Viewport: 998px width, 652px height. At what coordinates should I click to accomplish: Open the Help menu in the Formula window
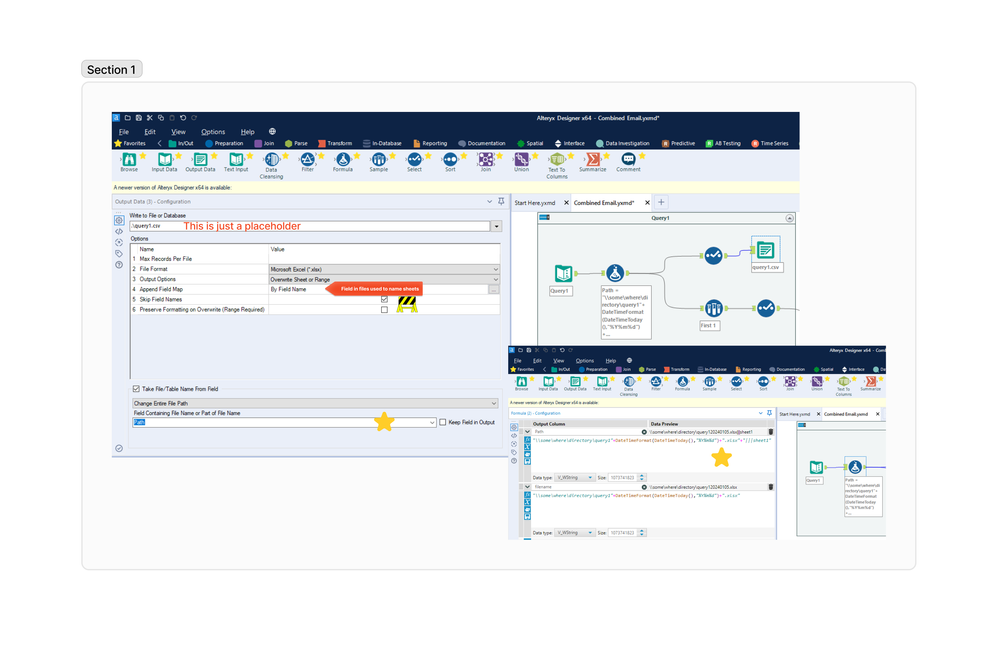pos(611,360)
